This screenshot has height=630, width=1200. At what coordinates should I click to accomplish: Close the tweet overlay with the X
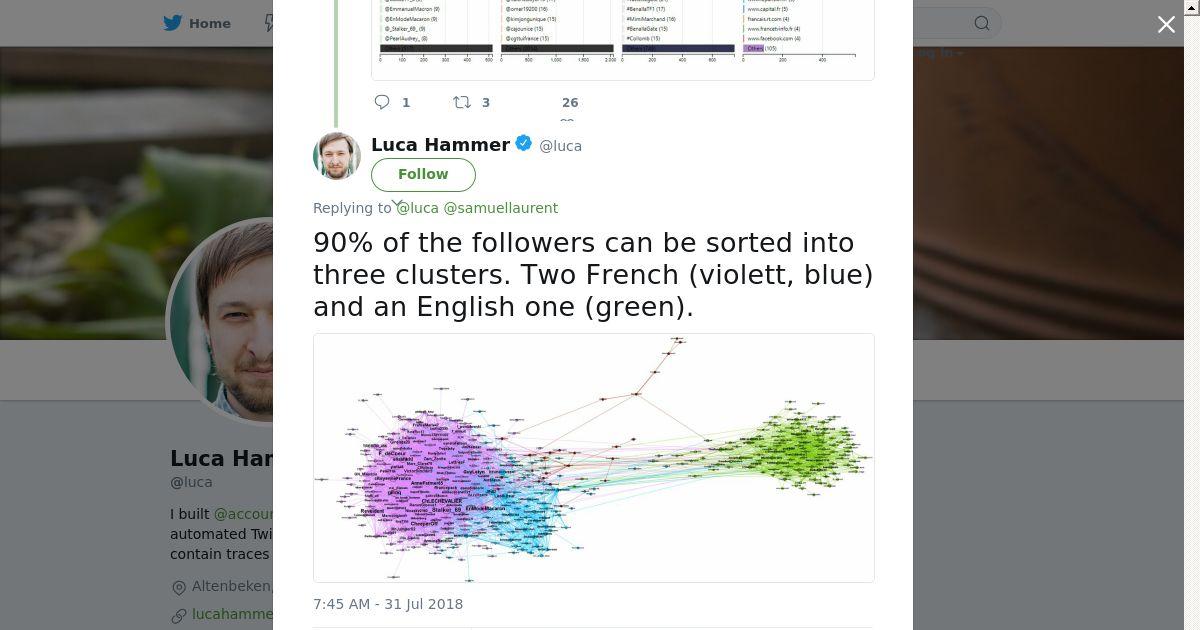[x=1166, y=24]
